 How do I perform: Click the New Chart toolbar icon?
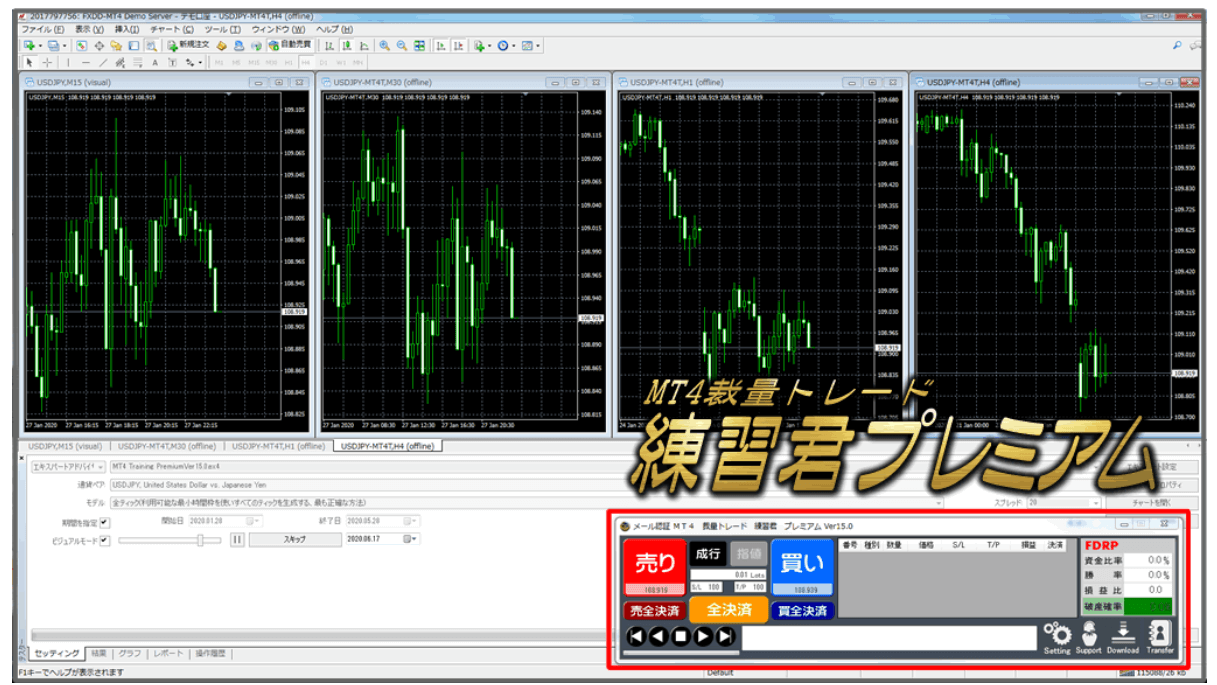pyautogui.click(x=29, y=45)
